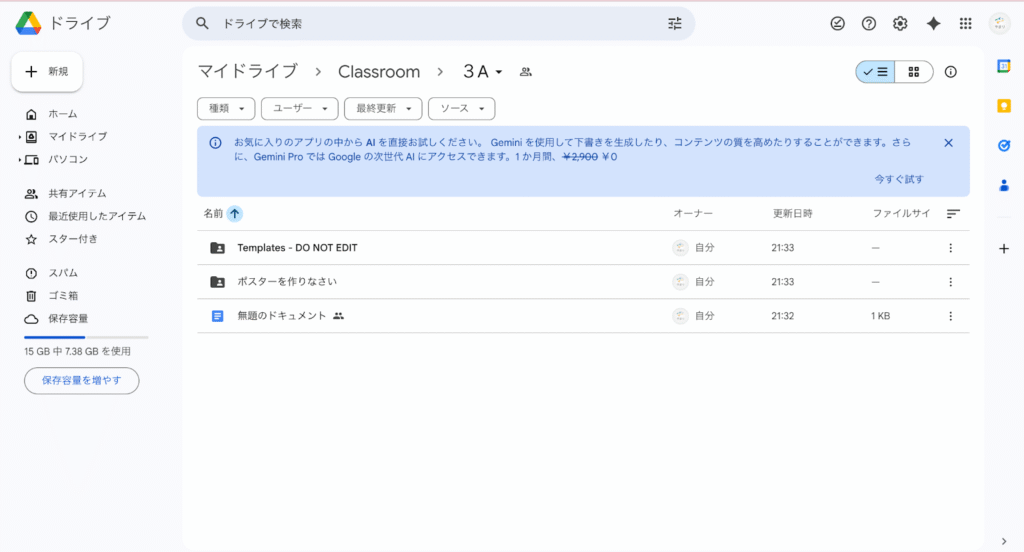1024x552 pixels.
Task: Open Google Tasks in side panel
Action: 1004,145
